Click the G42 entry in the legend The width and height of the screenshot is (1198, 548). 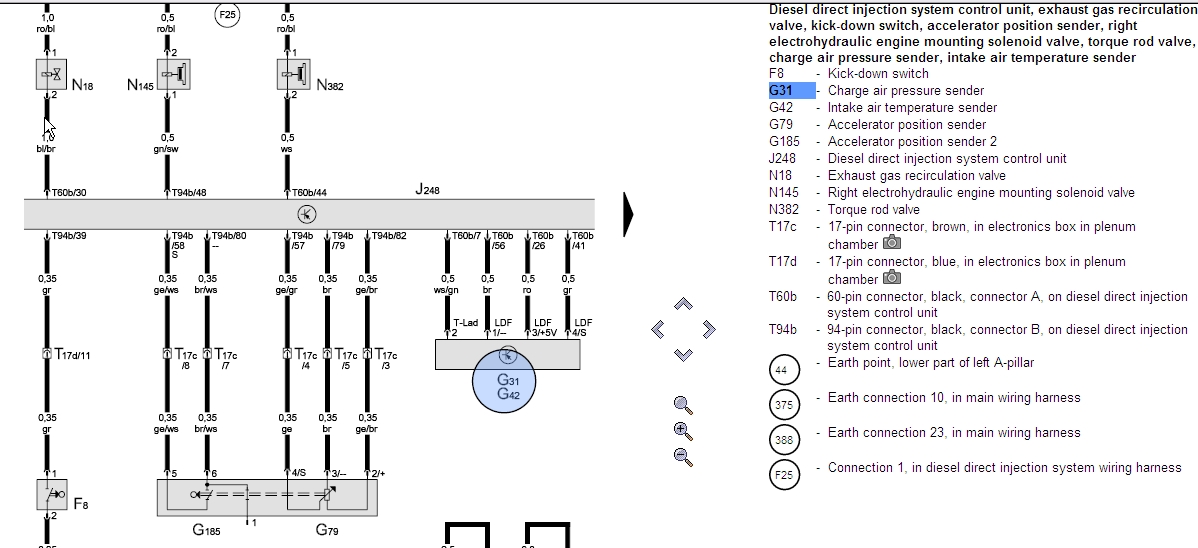point(781,108)
